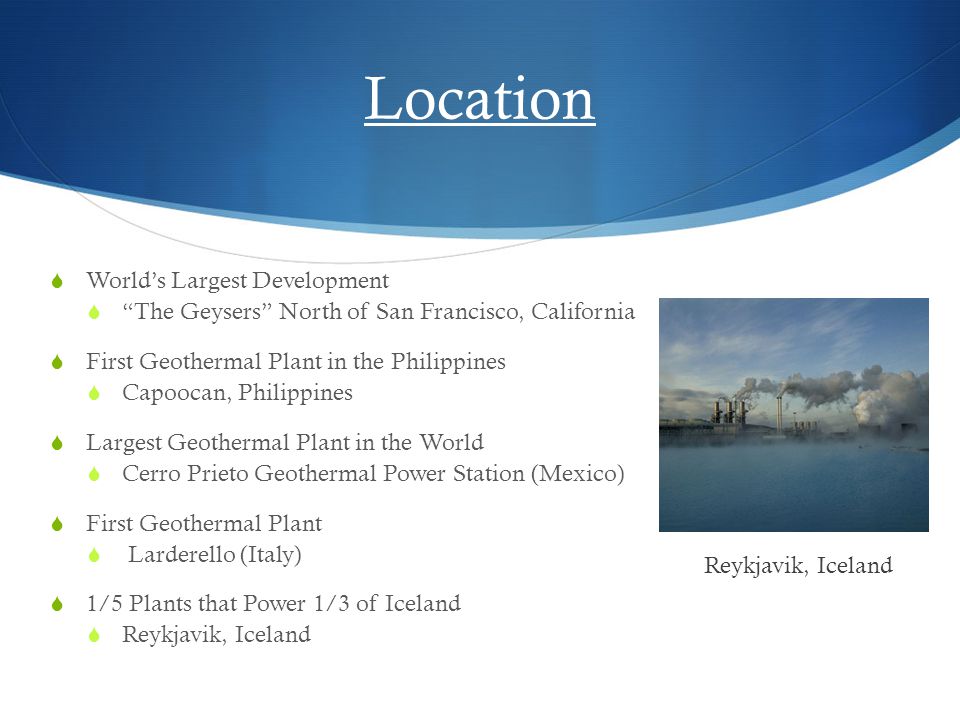This screenshot has width=960, height=720.
Task: Click the underlined "Location" slide title
Action: coord(479,99)
